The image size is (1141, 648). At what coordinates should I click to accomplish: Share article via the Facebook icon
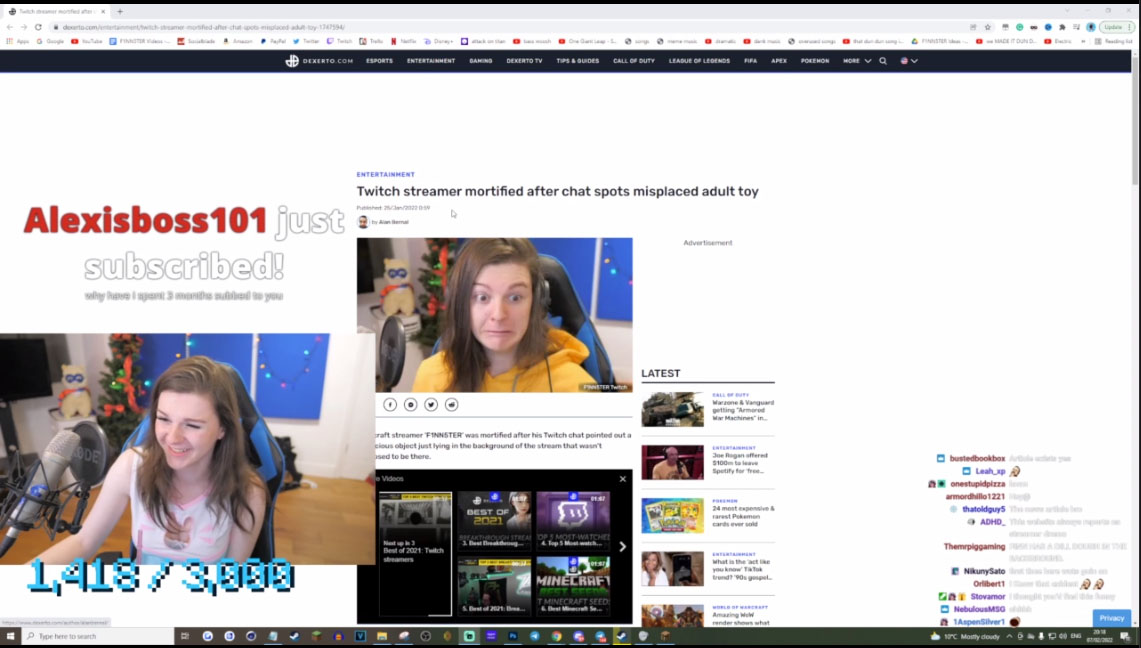[x=390, y=404]
